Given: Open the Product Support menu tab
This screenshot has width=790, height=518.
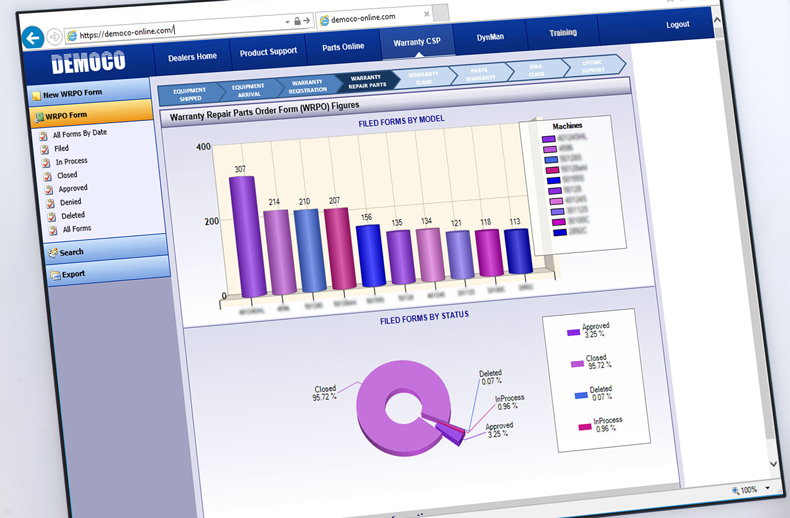Looking at the screenshot, I should click(x=269, y=50).
